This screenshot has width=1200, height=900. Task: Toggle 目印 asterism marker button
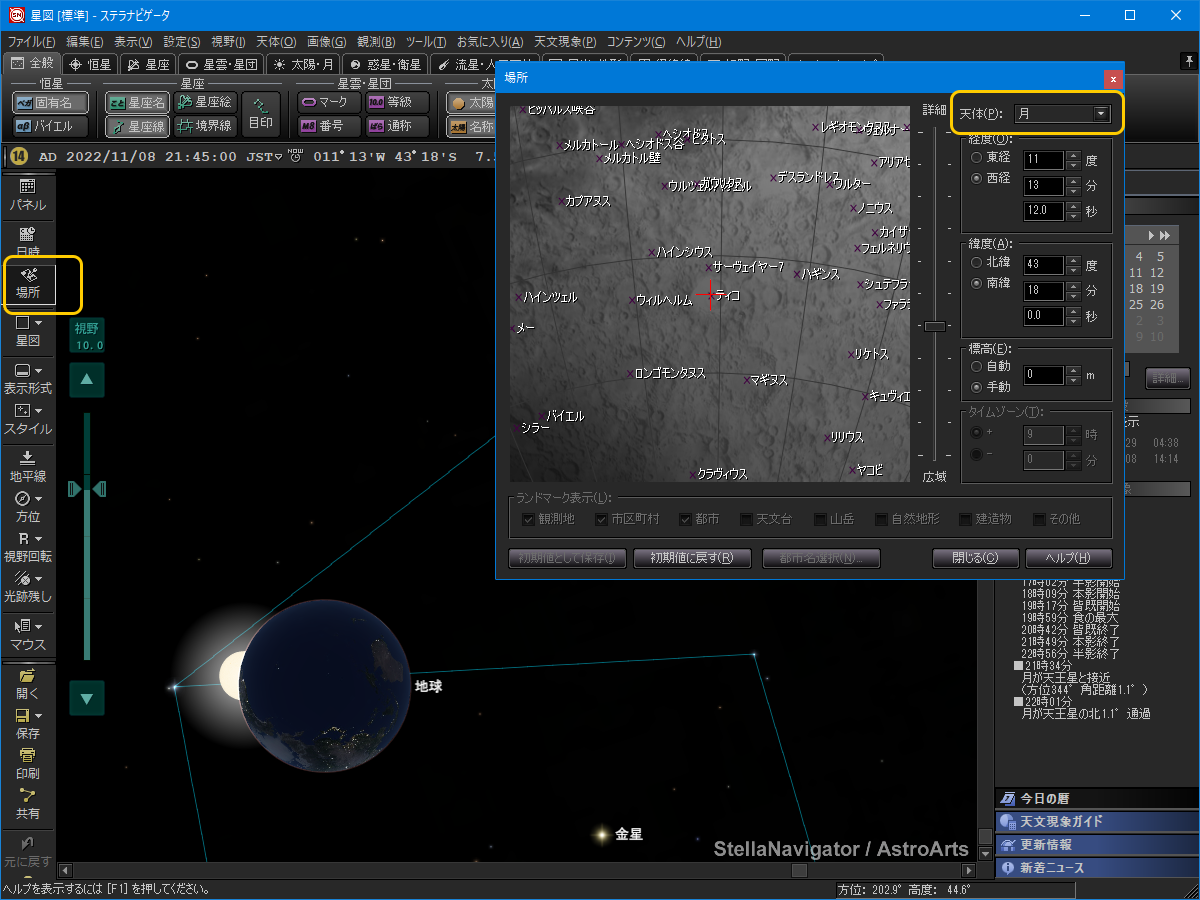(262, 115)
